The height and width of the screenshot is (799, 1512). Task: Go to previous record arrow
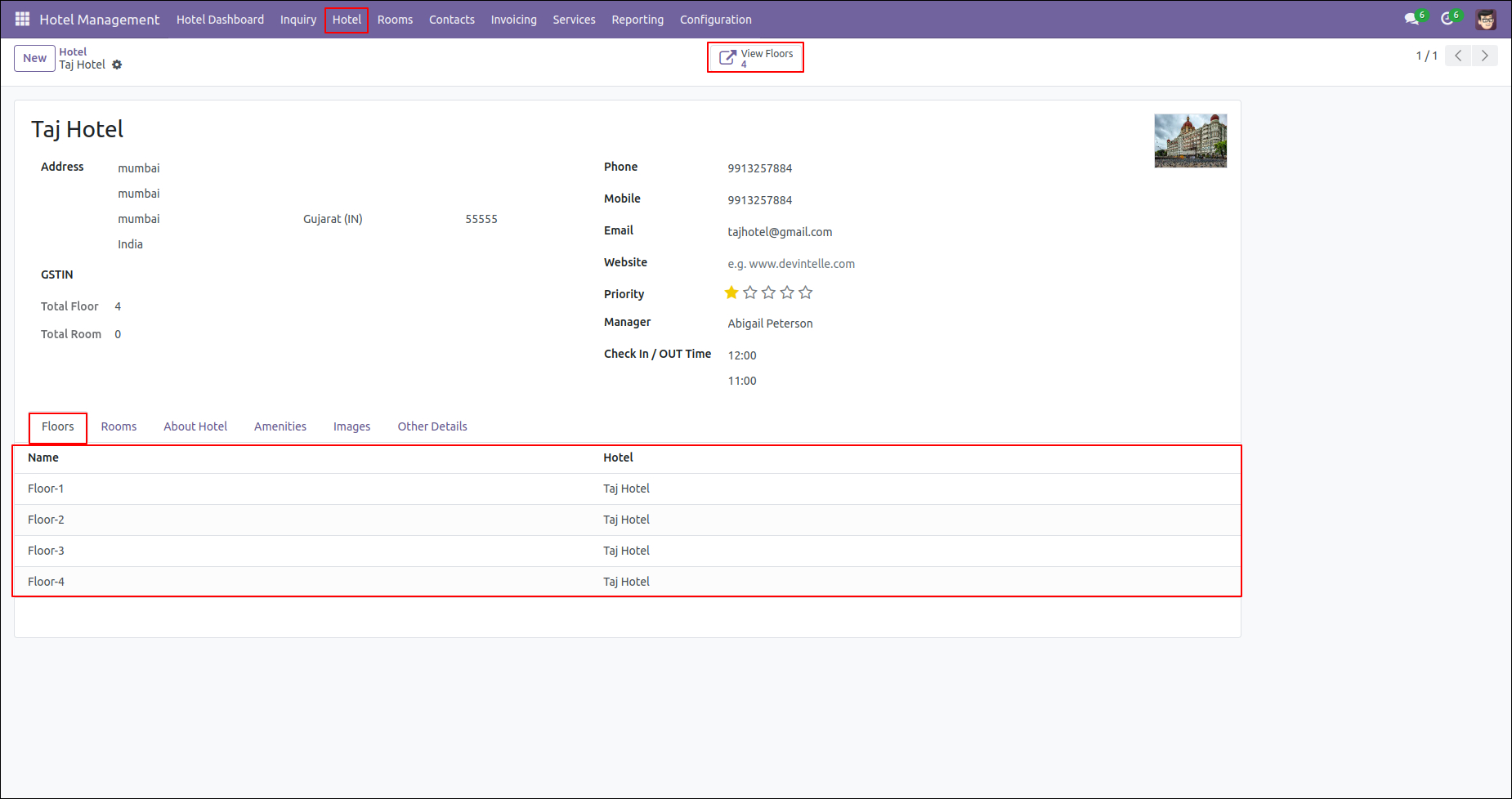[1458, 56]
